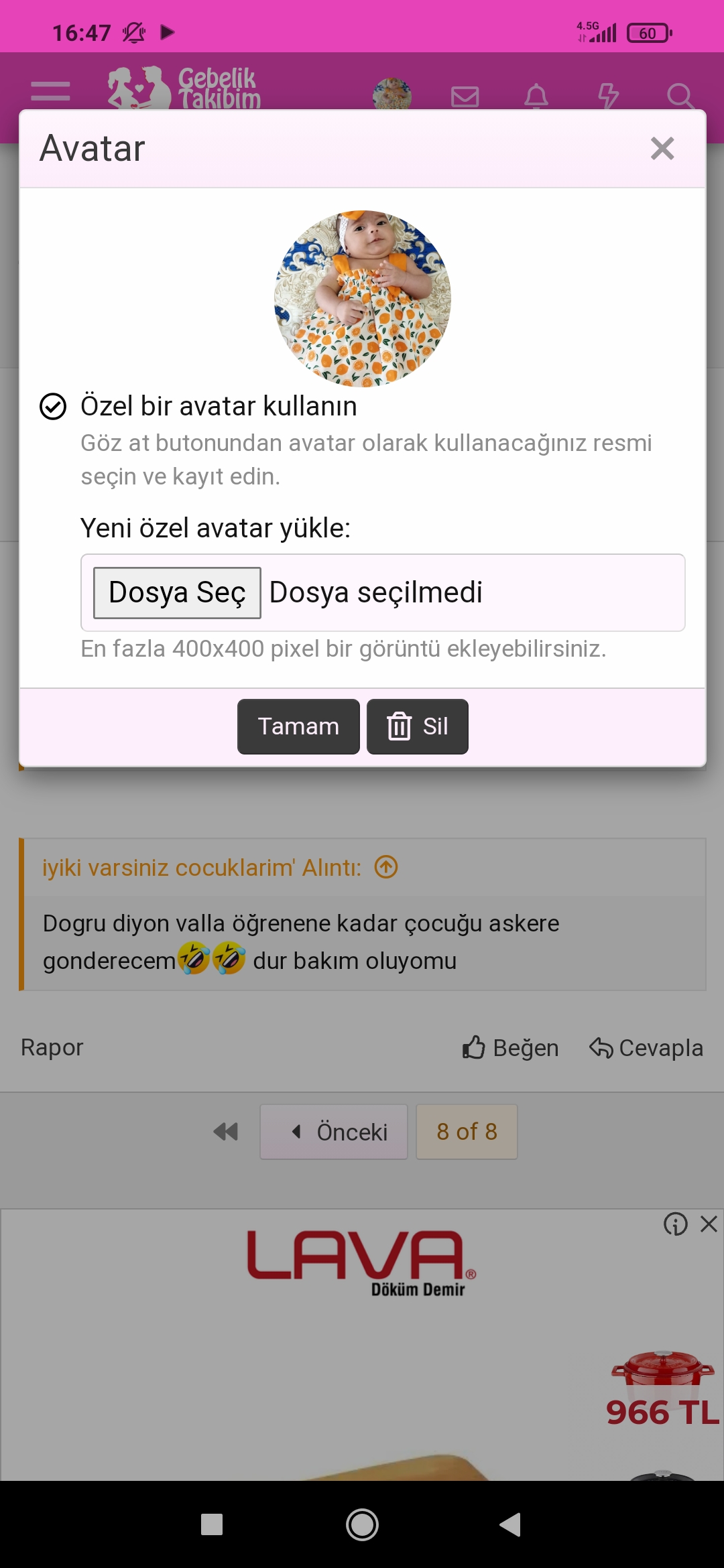Open the '8 of 8' page selector
The image size is (724, 1568).
click(x=467, y=1132)
